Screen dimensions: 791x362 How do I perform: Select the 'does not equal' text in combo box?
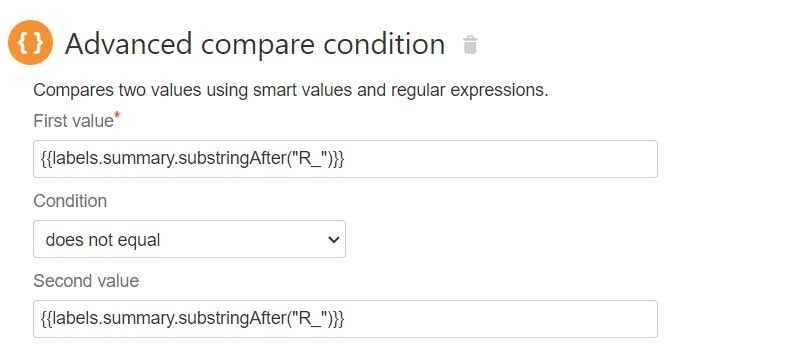[102, 239]
